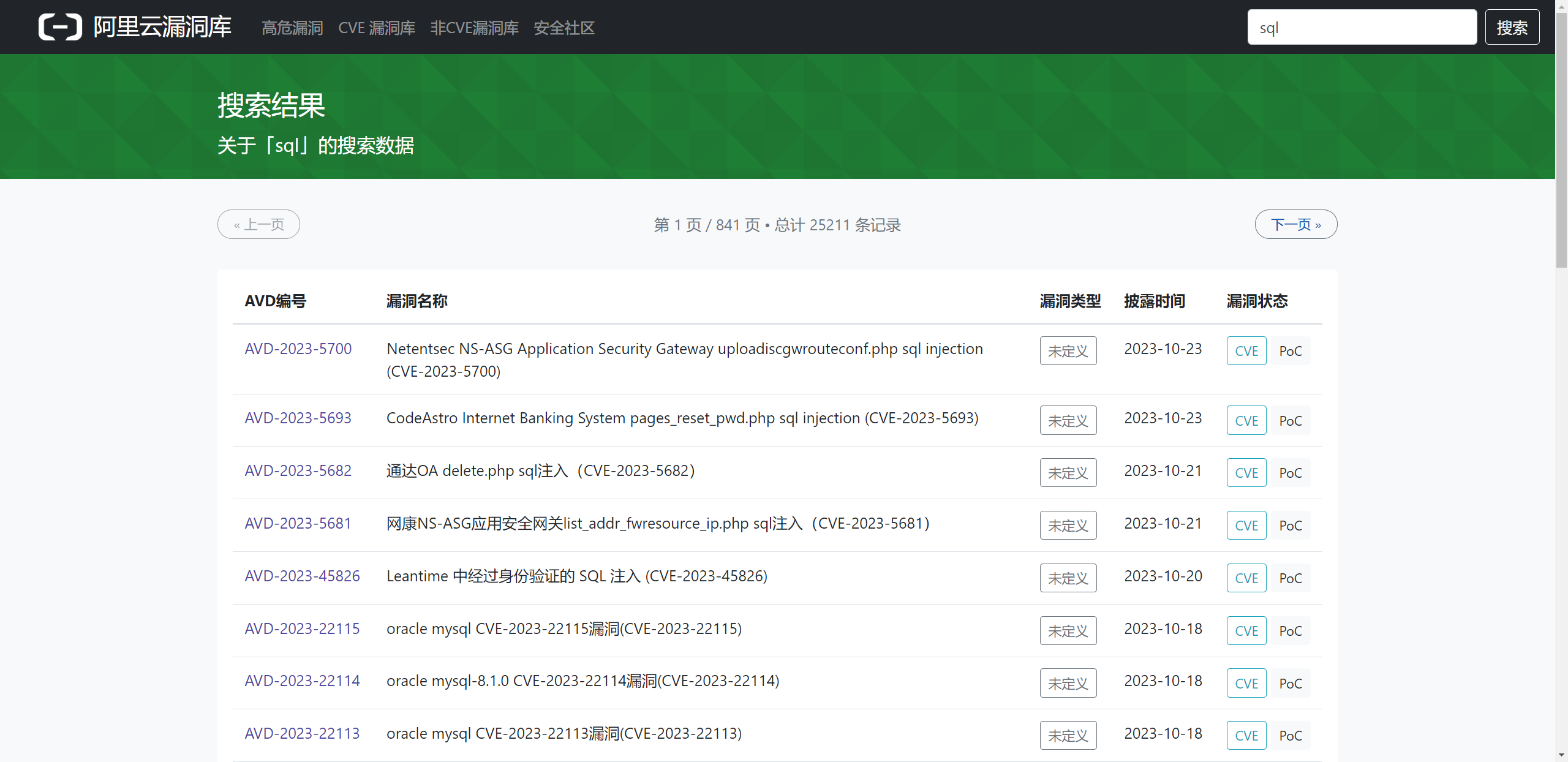
Task: Open the AVD-2023-5700 link
Action: [298, 349]
